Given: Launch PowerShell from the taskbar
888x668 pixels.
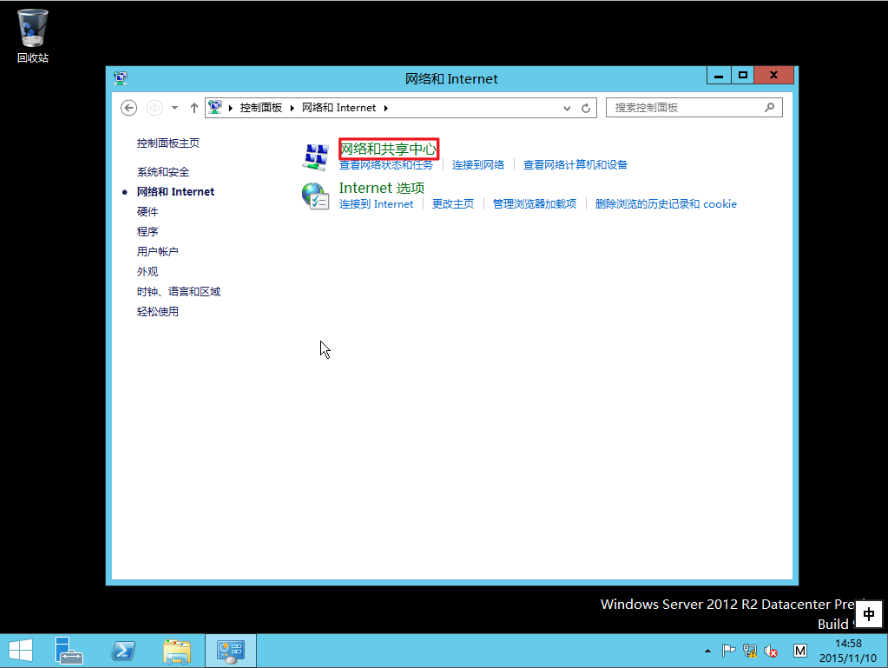Looking at the screenshot, I should (123, 650).
